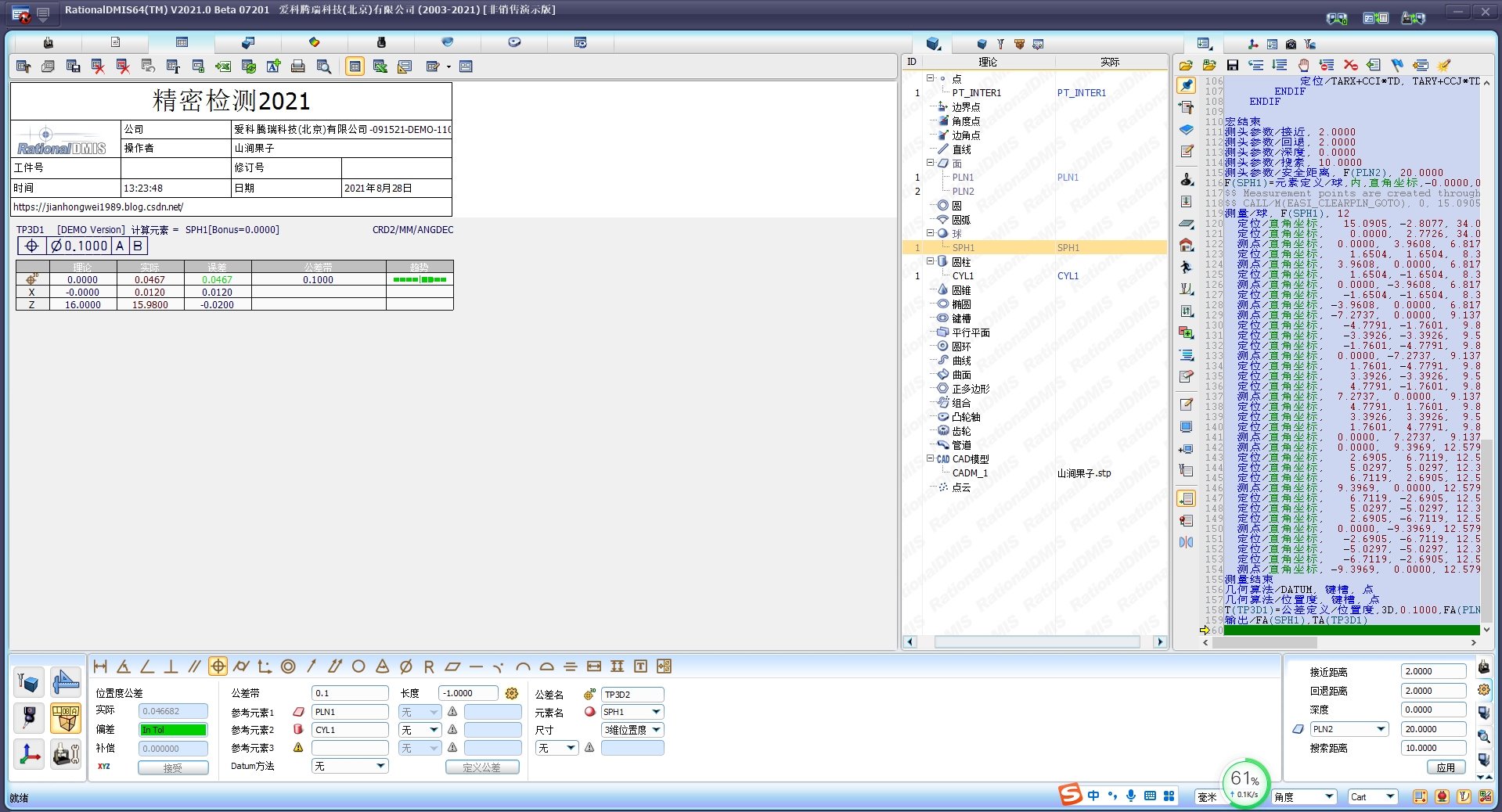The width and height of the screenshot is (1502, 812).
Task: Click the microphone icon in input method bar
Action: (x=1131, y=796)
